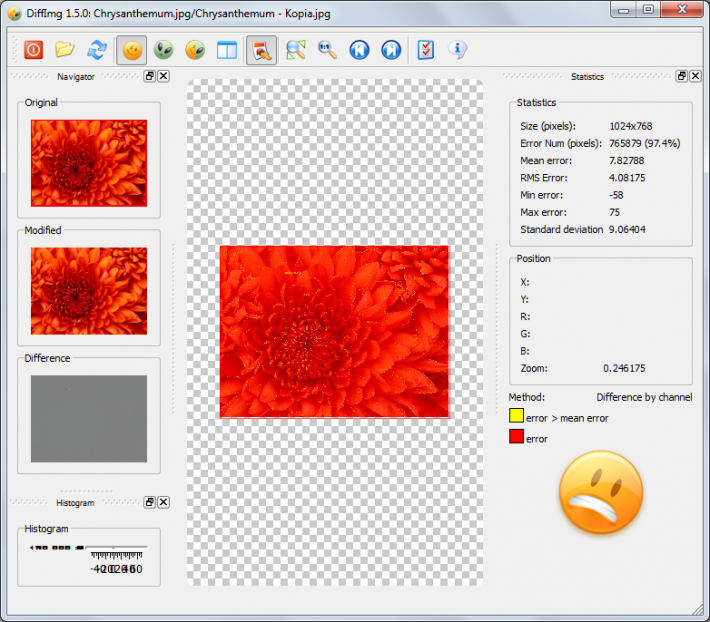Image resolution: width=710 pixels, height=622 pixels.
Task: Go to next image pair icon
Action: coord(391,50)
